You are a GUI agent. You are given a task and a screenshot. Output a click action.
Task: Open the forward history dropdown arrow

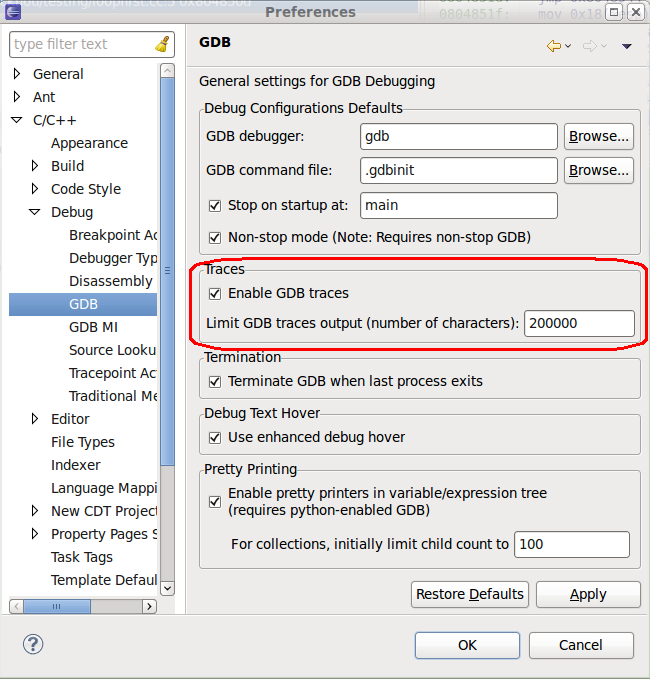(x=604, y=46)
